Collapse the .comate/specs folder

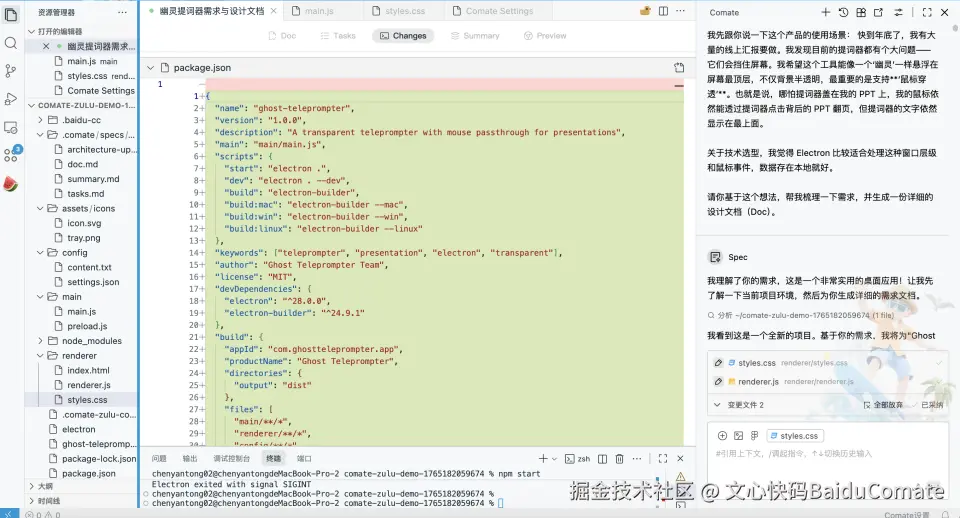point(40,135)
